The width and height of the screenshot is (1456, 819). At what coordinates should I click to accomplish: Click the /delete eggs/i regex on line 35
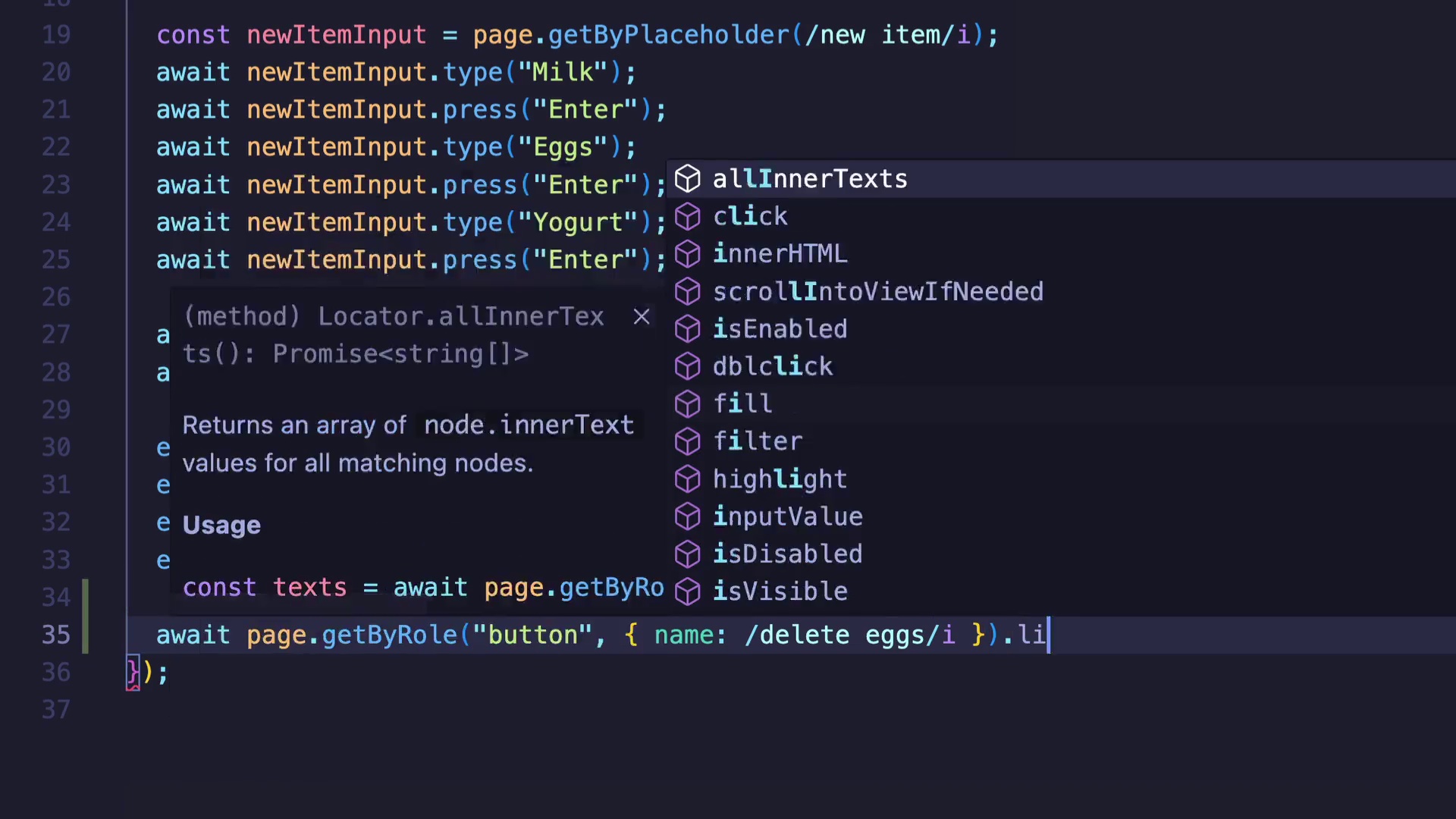click(850, 635)
